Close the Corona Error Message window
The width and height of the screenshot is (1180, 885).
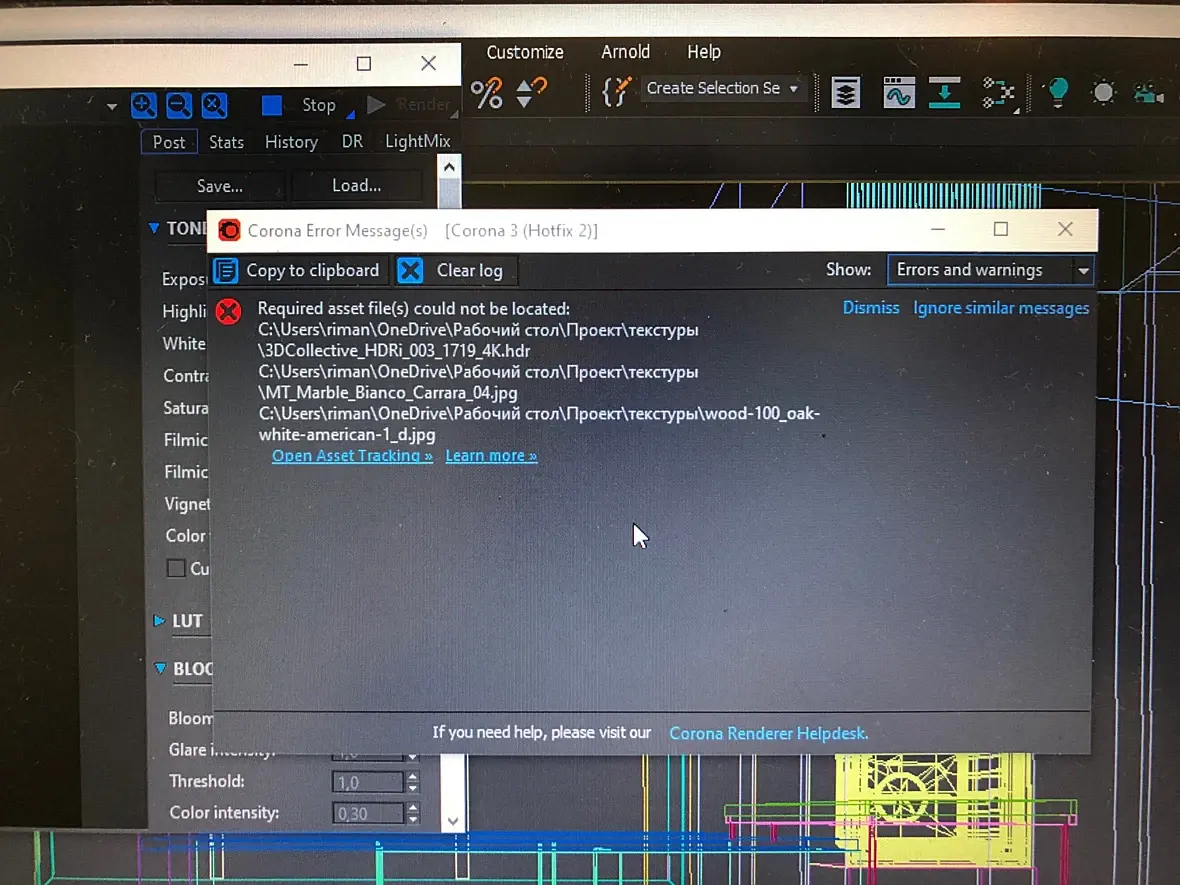point(1065,230)
